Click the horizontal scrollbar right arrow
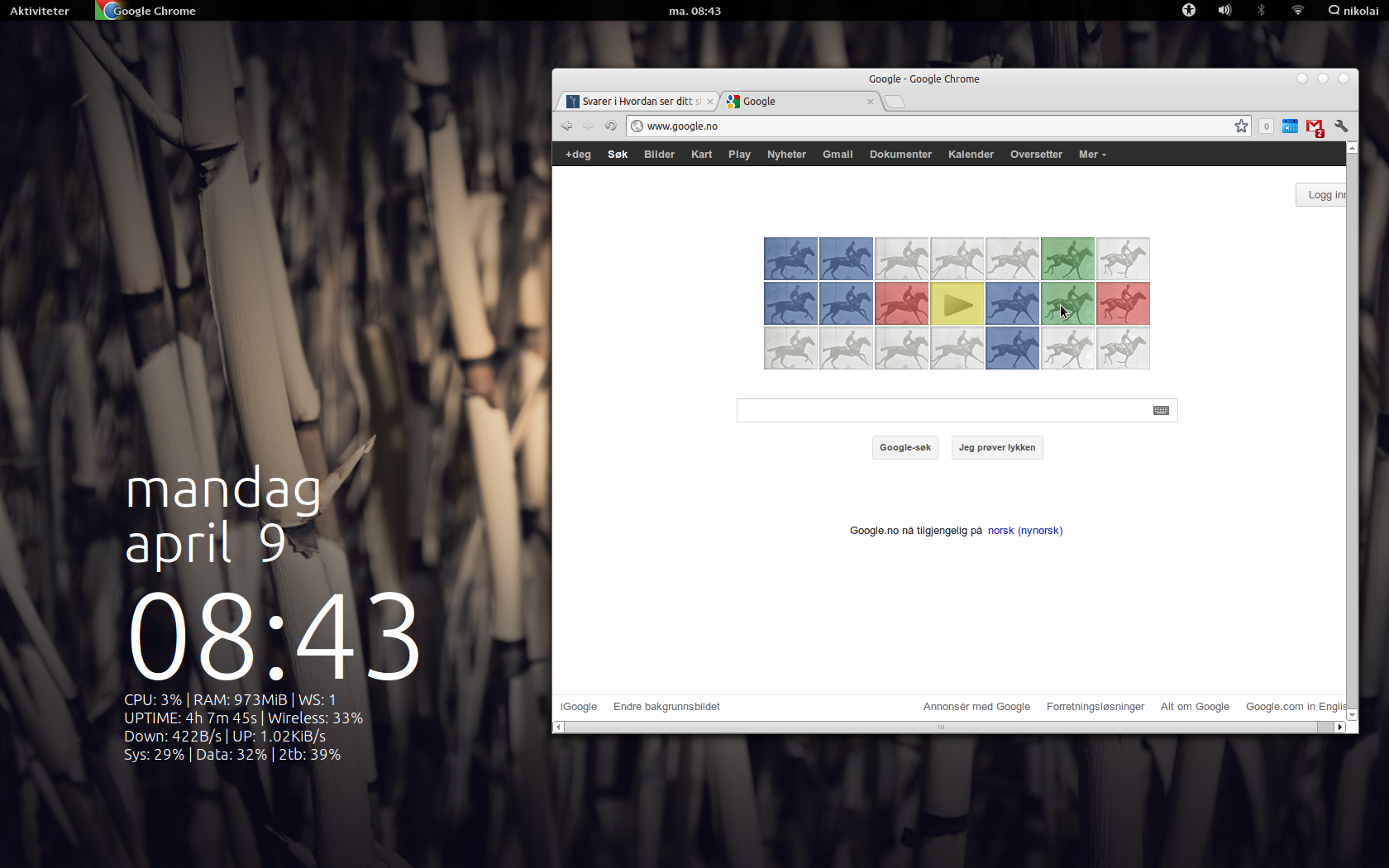Image resolution: width=1389 pixels, height=868 pixels. coord(1340,727)
